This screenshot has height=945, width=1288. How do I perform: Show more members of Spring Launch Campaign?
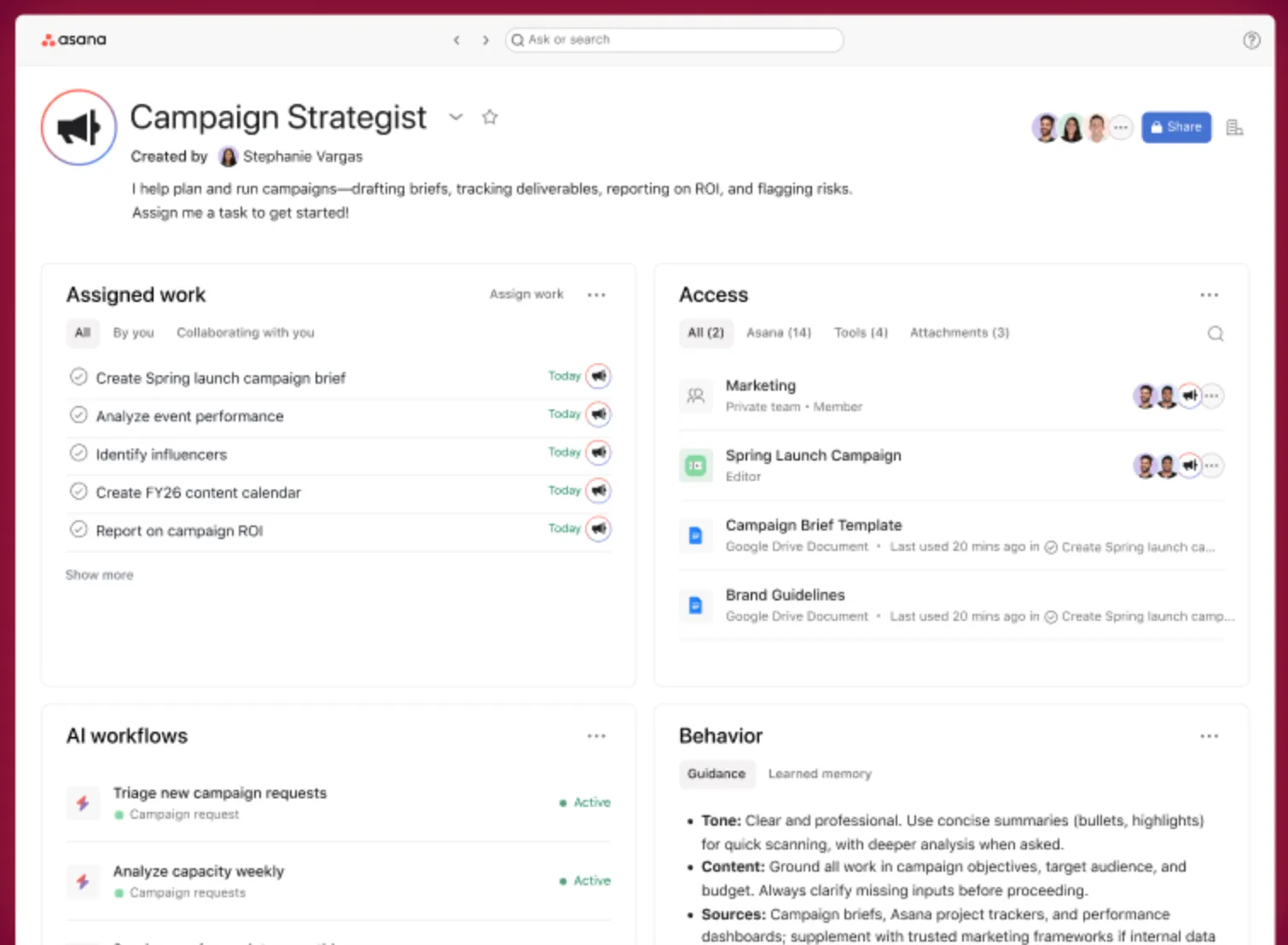(x=1211, y=466)
